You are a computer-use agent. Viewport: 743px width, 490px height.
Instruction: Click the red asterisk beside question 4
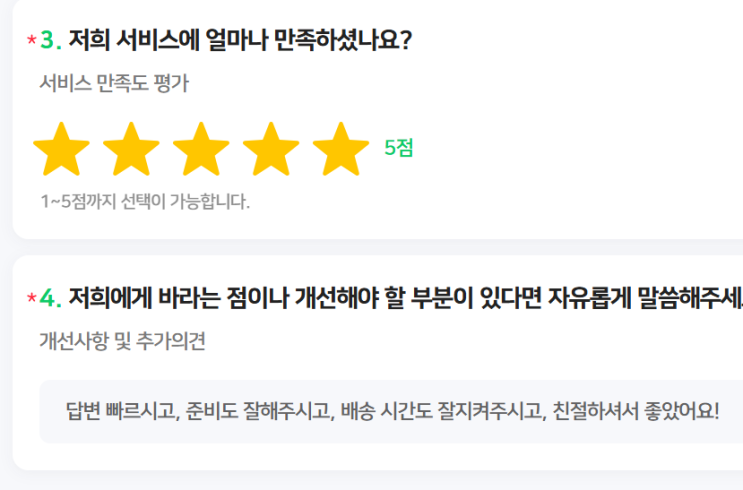click(31, 299)
